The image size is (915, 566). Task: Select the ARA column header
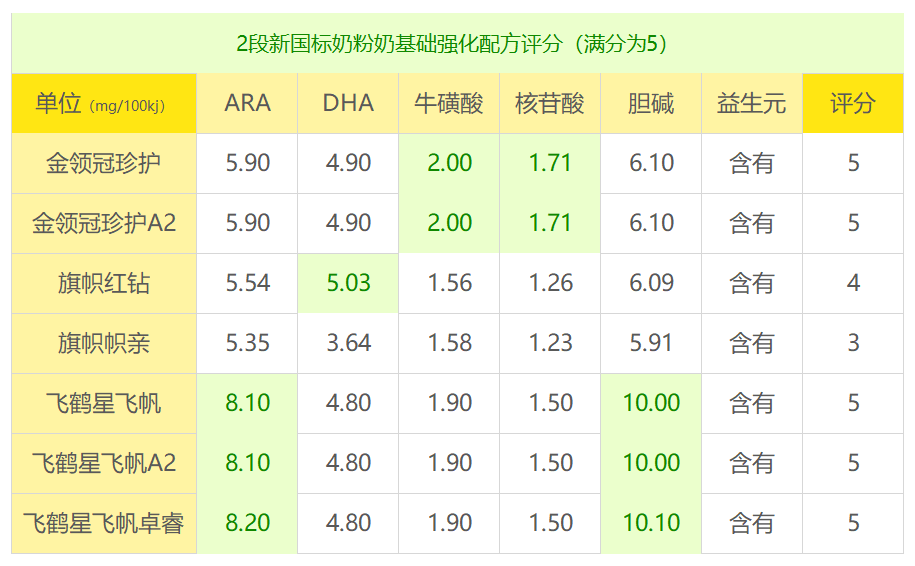click(x=247, y=103)
